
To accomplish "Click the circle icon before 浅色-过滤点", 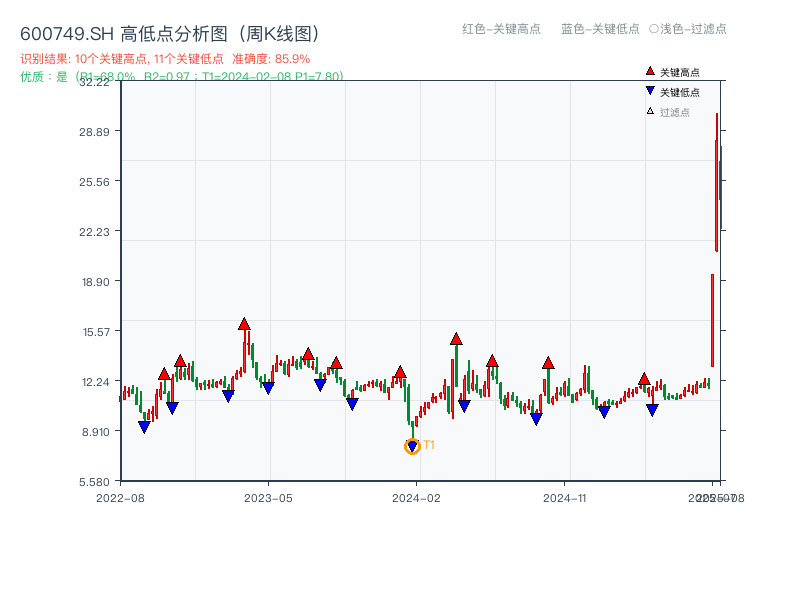I will [654, 29].
